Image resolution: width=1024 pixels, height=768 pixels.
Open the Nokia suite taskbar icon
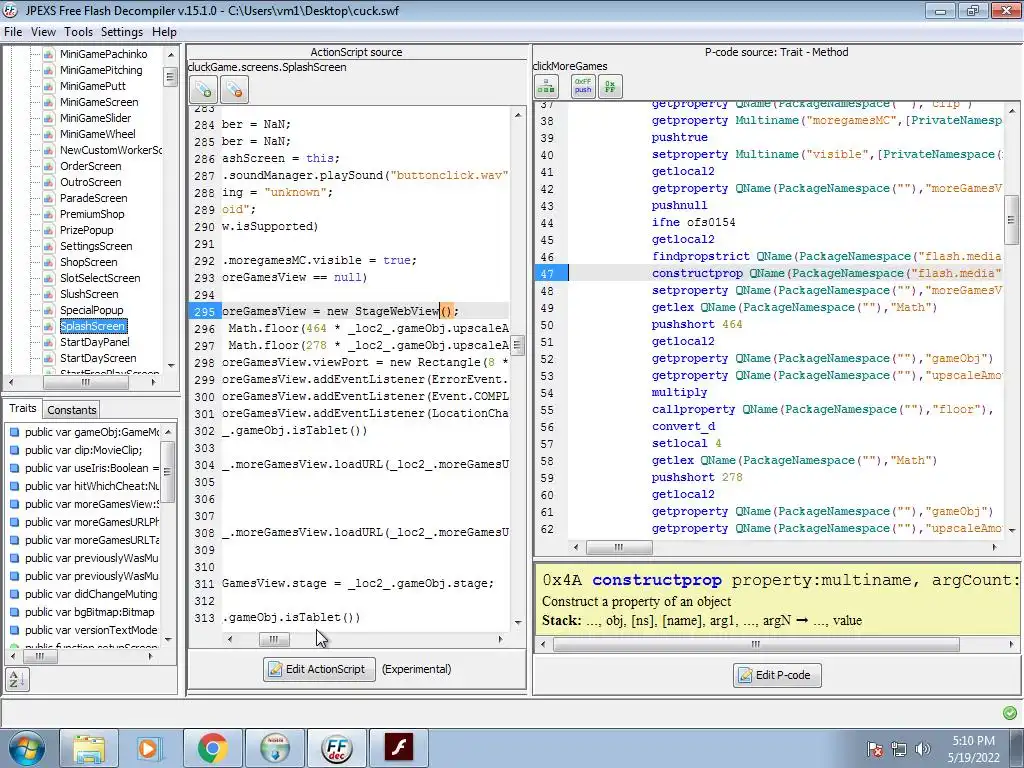click(275, 748)
